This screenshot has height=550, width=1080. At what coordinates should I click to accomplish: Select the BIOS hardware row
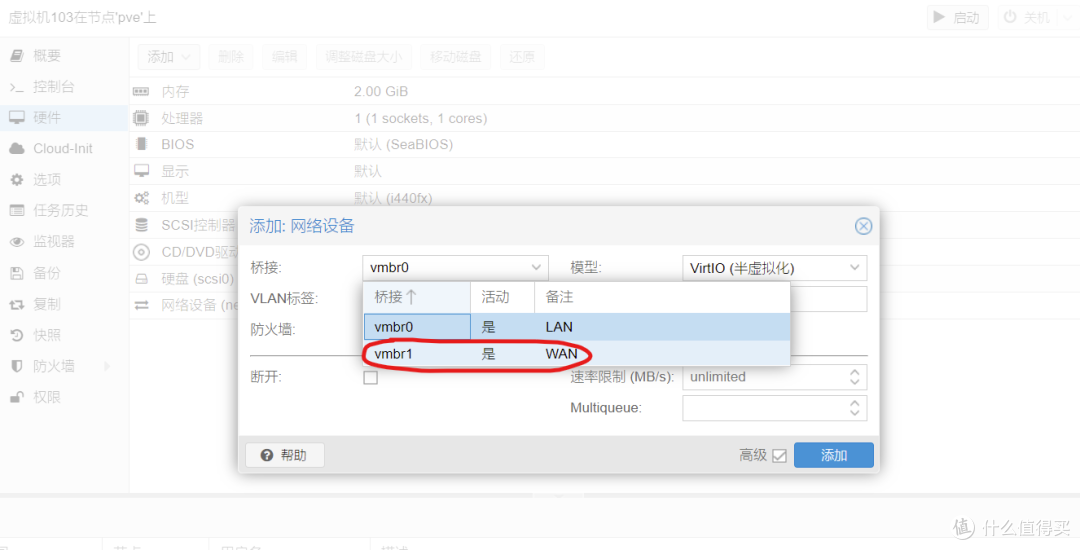tap(605, 145)
